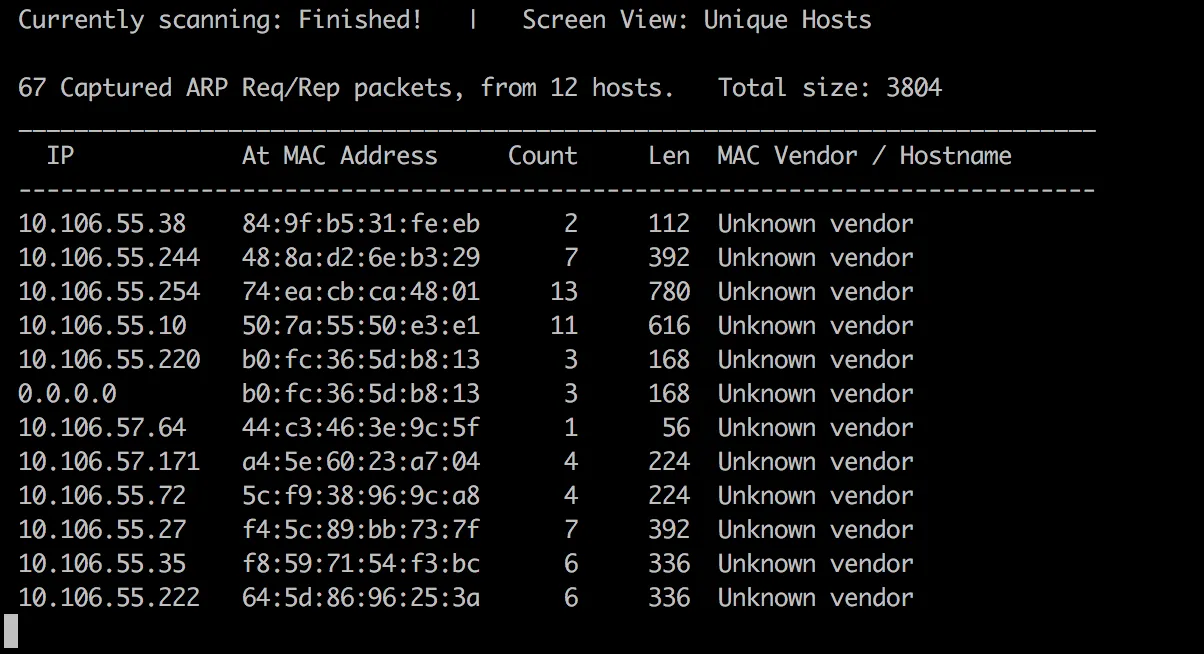This screenshot has height=654, width=1204.
Task: Click MAC address 50:7a:55:50:e3:e1
Action: [x=360, y=325]
